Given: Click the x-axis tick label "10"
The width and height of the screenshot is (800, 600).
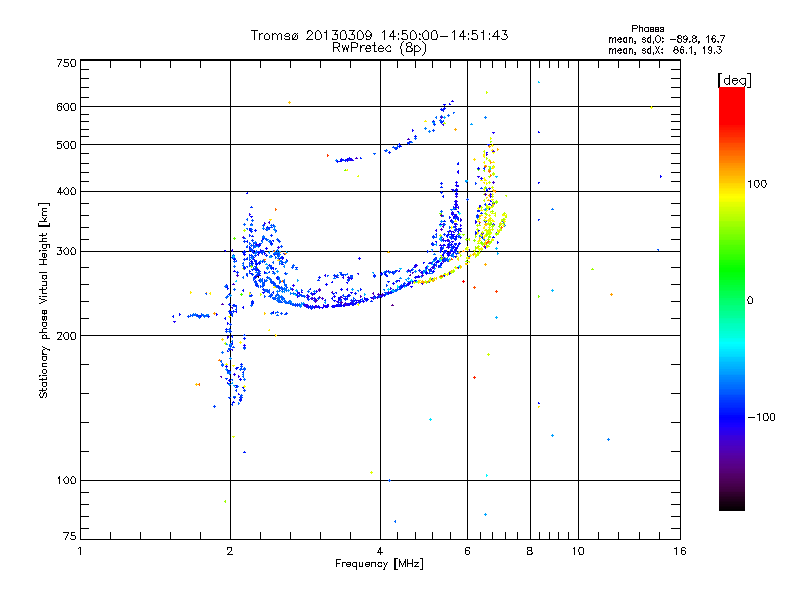Looking at the screenshot, I should pyautogui.click(x=578, y=551).
